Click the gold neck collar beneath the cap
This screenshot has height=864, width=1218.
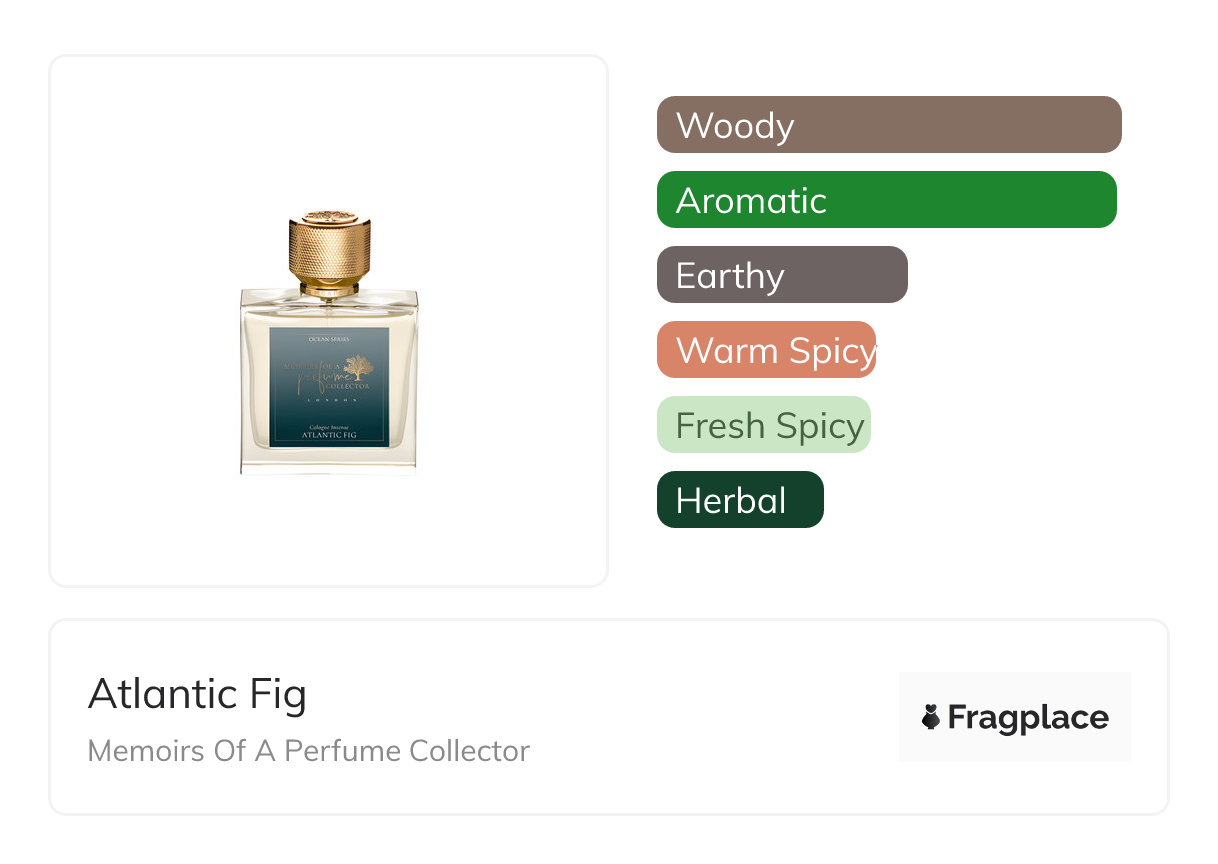pos(329,288)
